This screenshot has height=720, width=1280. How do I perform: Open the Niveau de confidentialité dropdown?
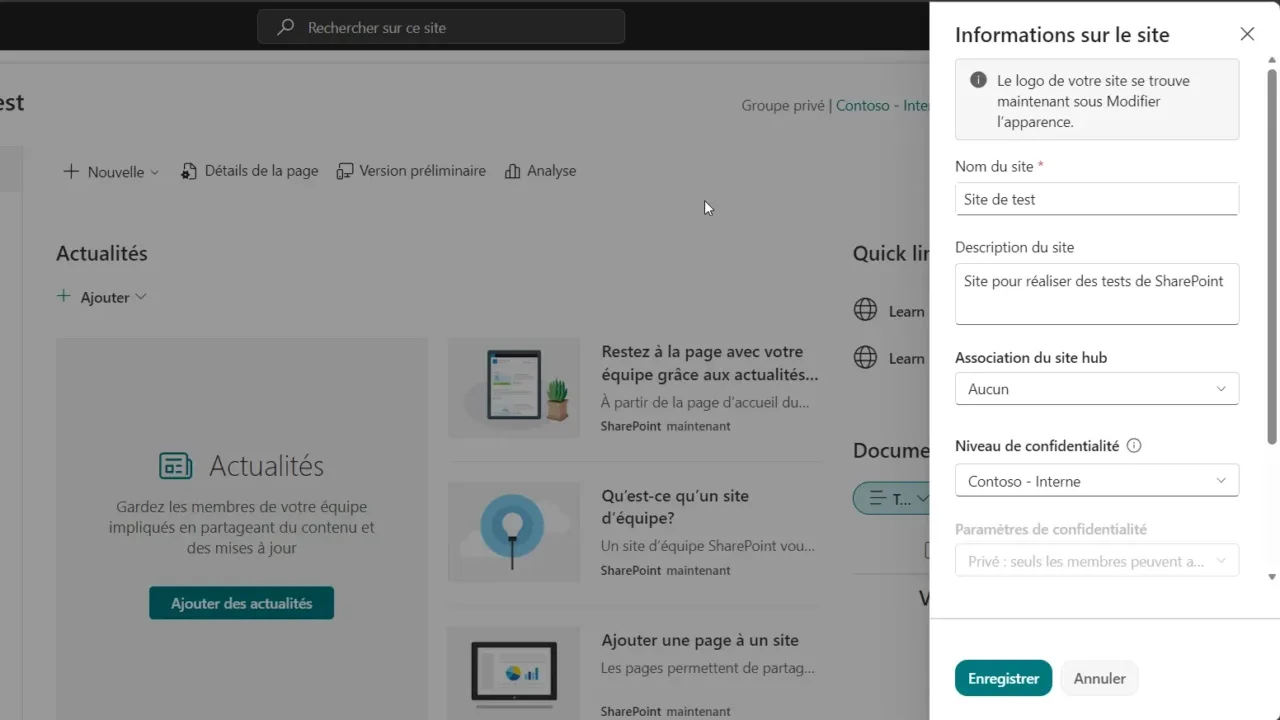coord(1097,481)
